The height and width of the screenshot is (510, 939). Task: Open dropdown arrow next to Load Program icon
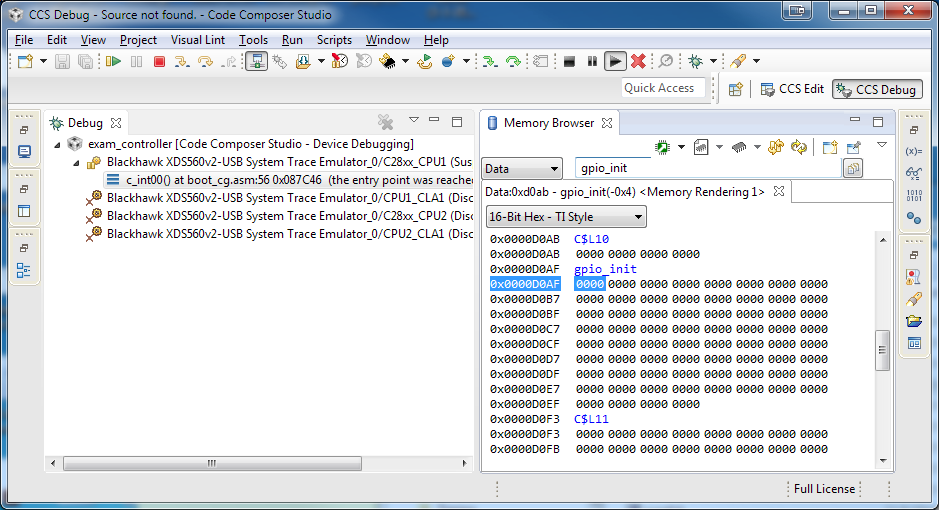pos(321,61)
